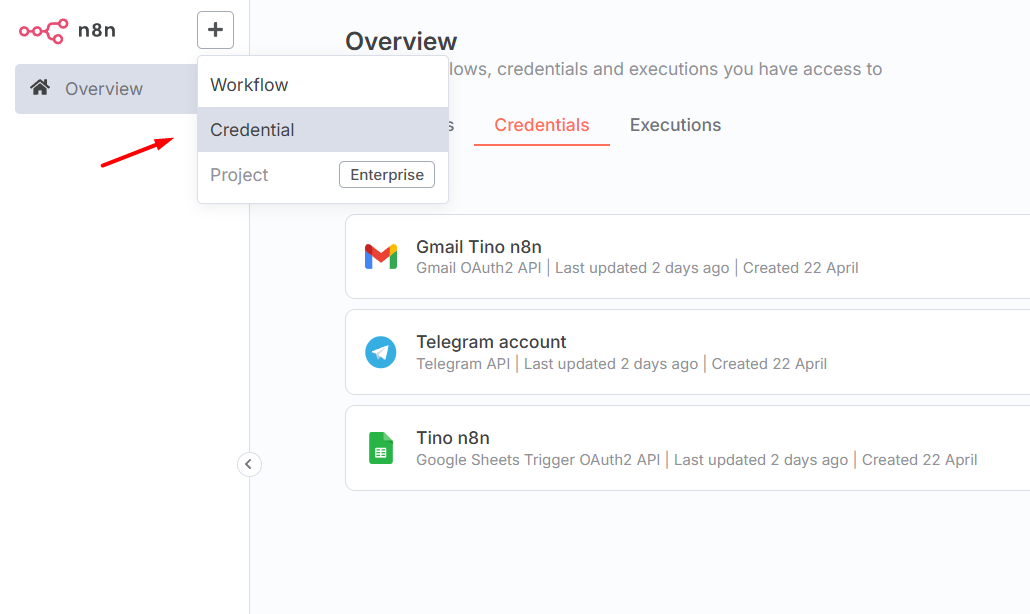Open the Tino n8n Google Sheets credential title
The height and width of the screenshot is (614, 1030).
pyautogui.click(x=453, y=438)
